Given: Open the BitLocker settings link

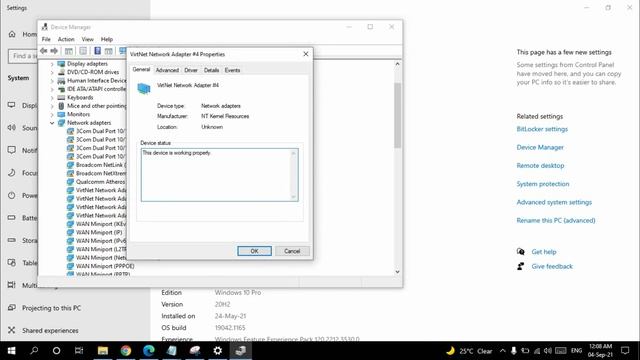Looking at the screenshot, I should [x=542, y=129].
